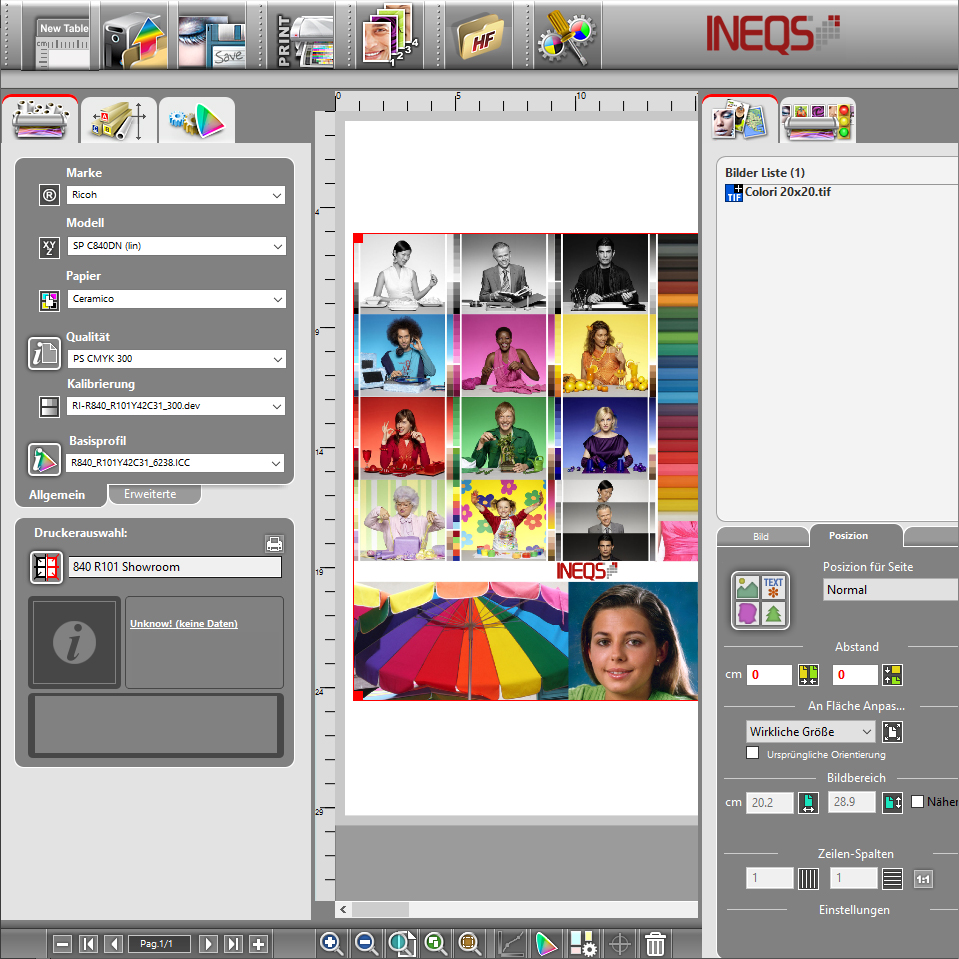Open the Wirkliche Größe dropdown

pyautogui.click(x=810, y=732)
